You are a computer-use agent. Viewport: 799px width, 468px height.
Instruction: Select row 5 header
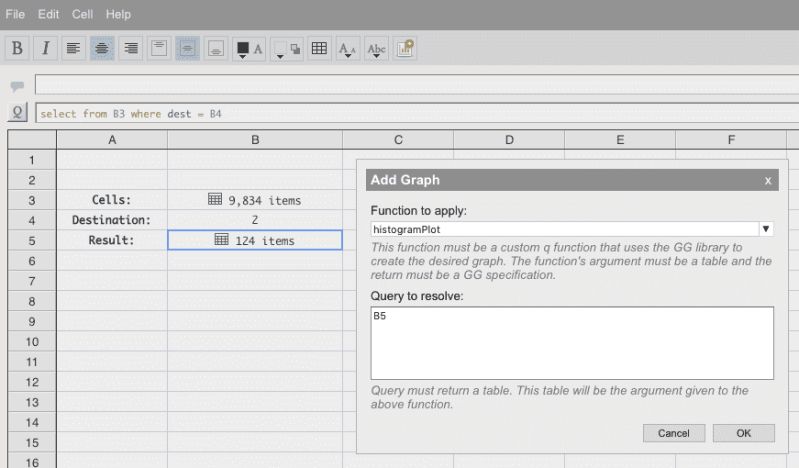(32, 241)
